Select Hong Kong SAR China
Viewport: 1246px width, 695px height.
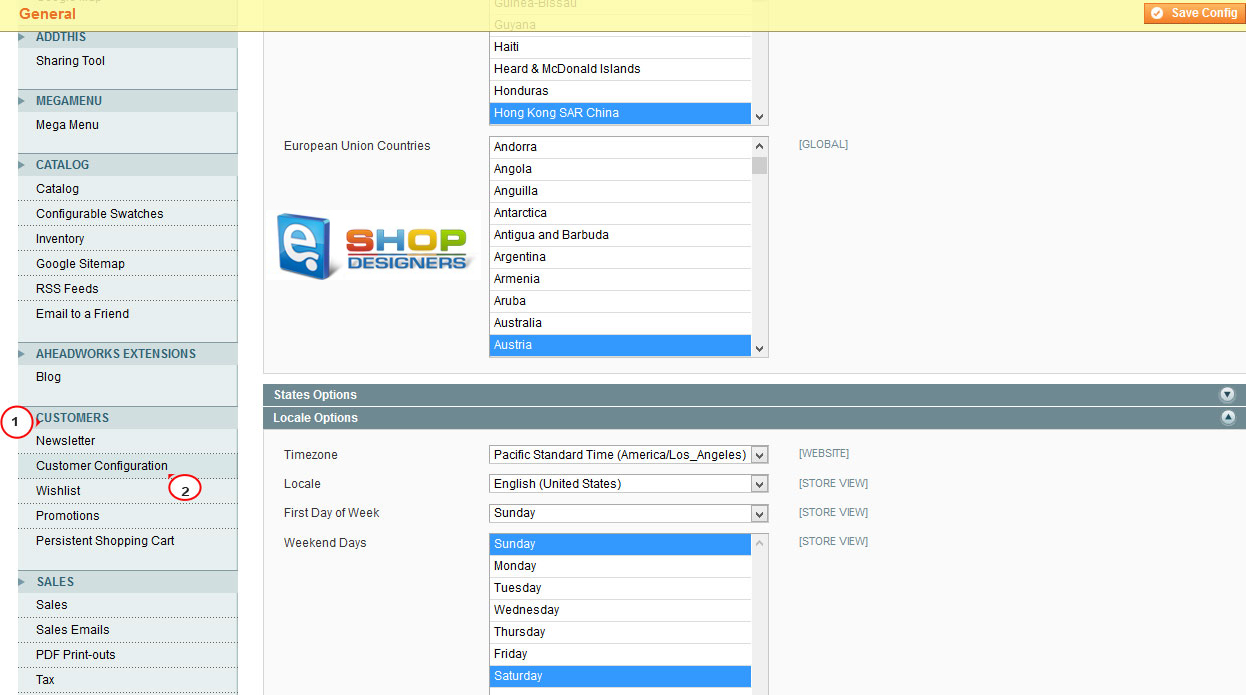coord(620,113)
